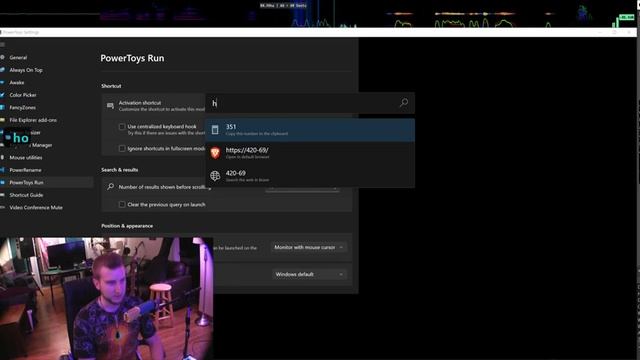Image resolution: width=640 pixels, height=360 pixels.
Task: Toggle Use centralized keyboard hook checkbox
Action: point(122,127)
